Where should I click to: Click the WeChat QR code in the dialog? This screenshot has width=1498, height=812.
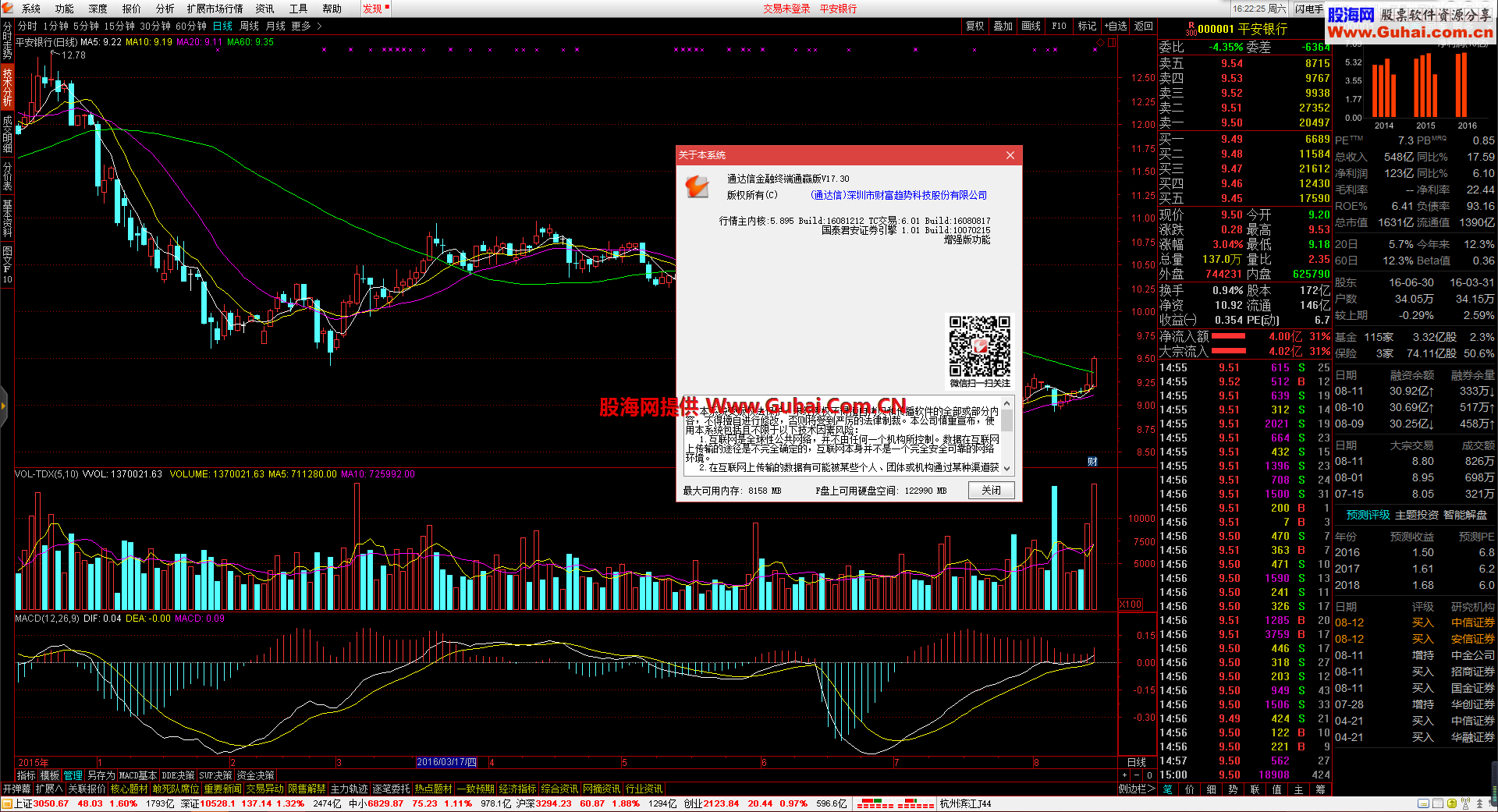979,346
